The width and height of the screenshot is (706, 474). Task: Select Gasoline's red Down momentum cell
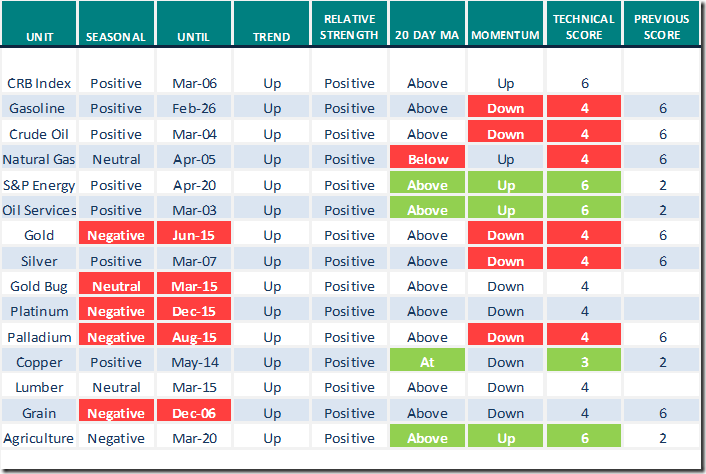[505, 109]
